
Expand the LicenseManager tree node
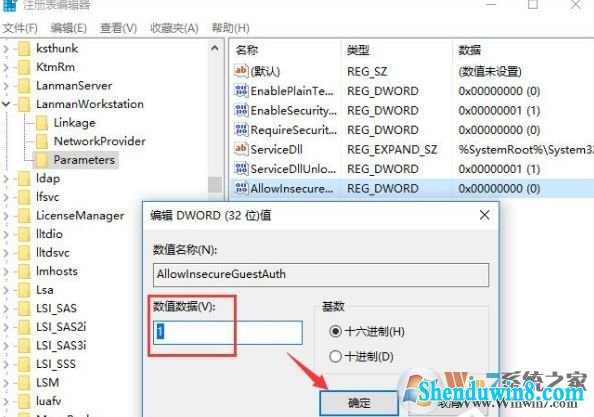pos(6,216)
